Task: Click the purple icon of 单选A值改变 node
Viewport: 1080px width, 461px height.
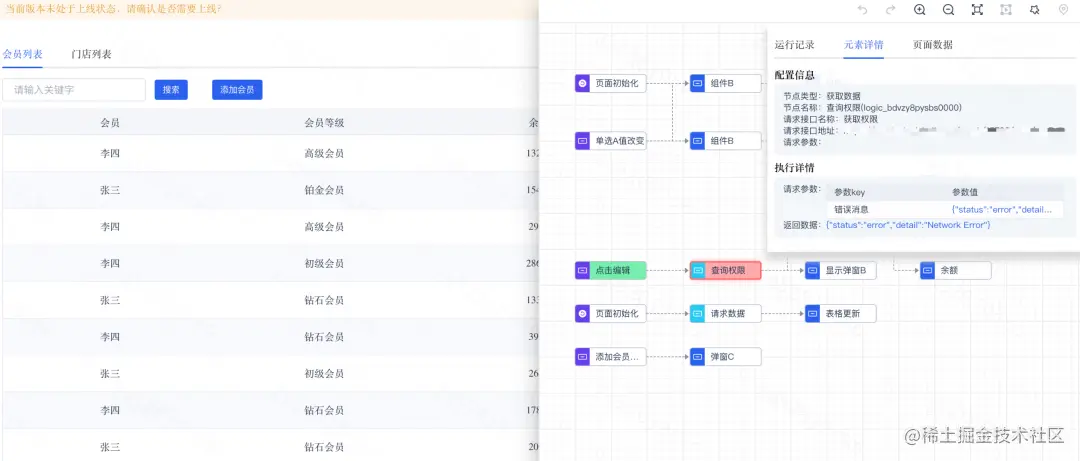Action: 583,141
